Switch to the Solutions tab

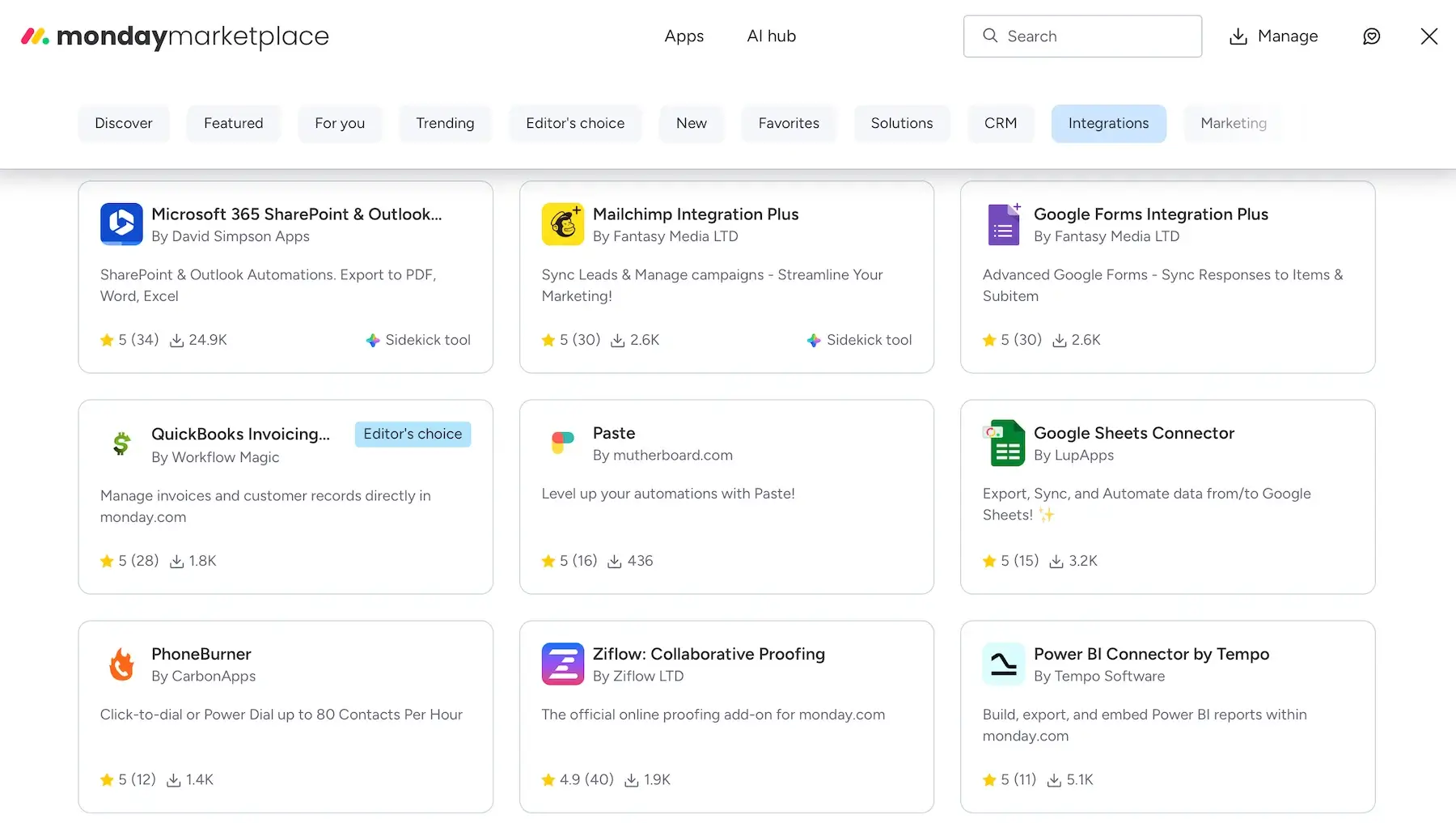coord(902,123)
